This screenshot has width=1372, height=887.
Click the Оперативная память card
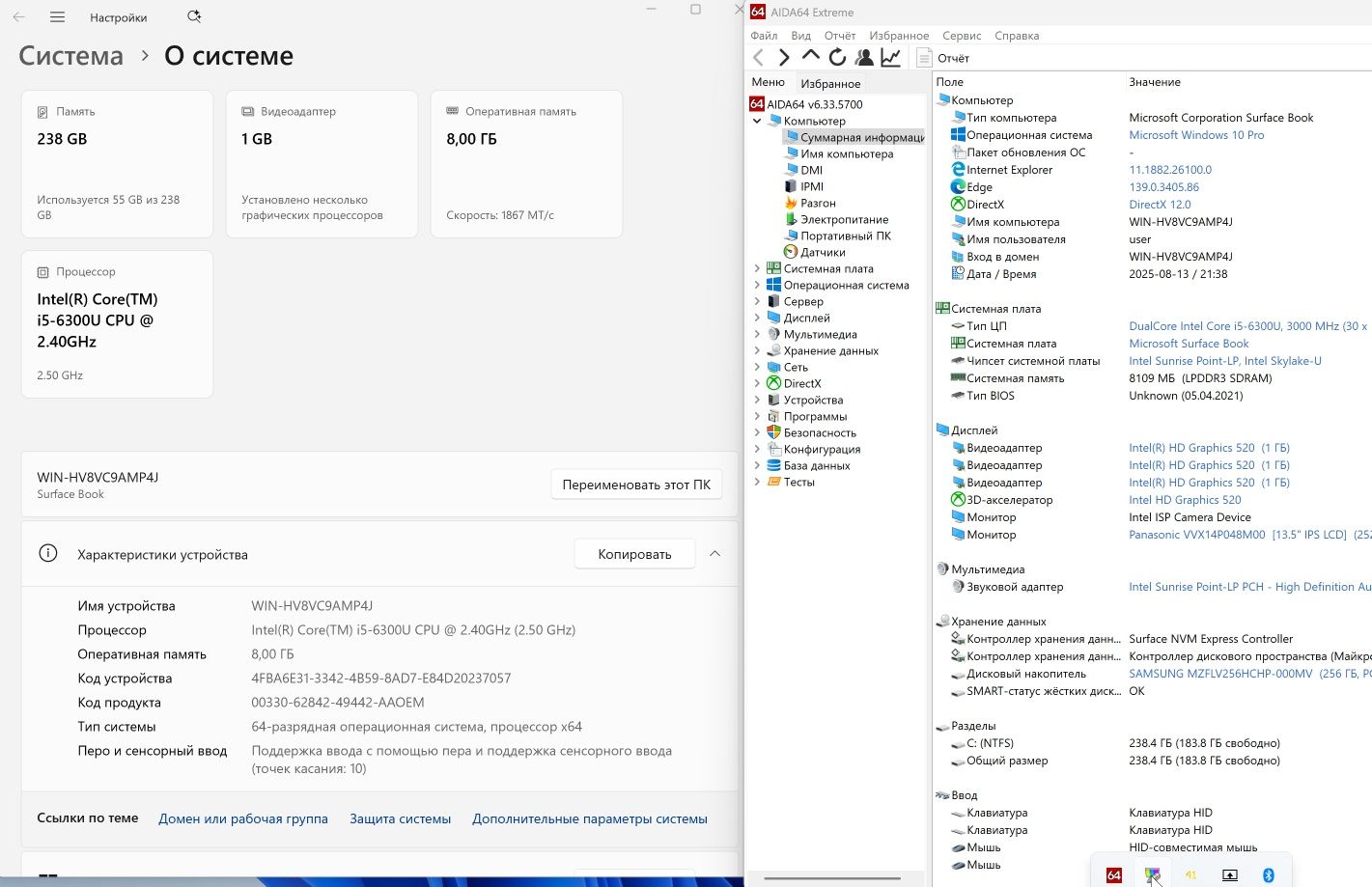pyautogui.click(x=526, y=164)
